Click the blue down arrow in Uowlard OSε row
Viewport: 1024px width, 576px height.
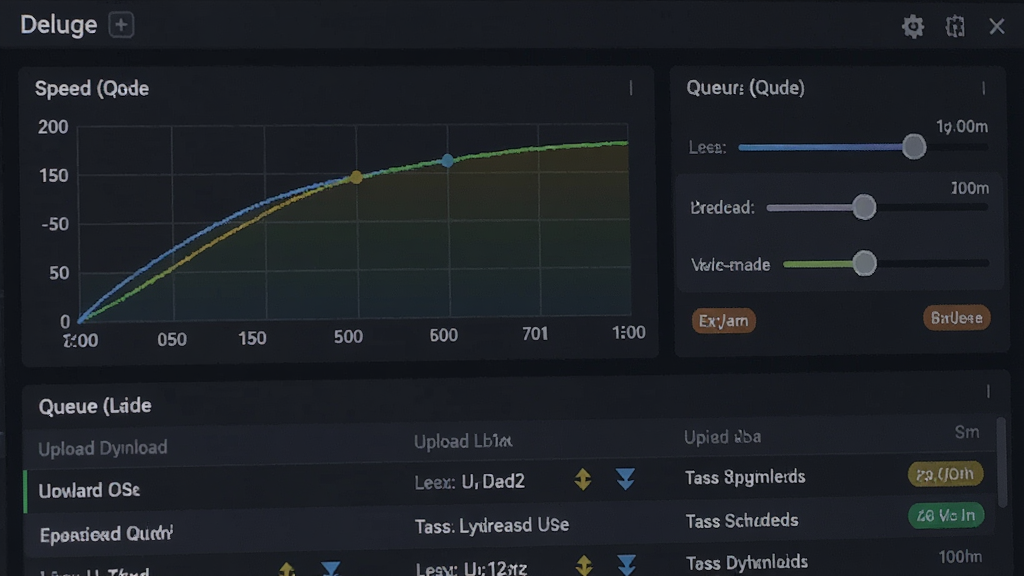click(625, 479)
